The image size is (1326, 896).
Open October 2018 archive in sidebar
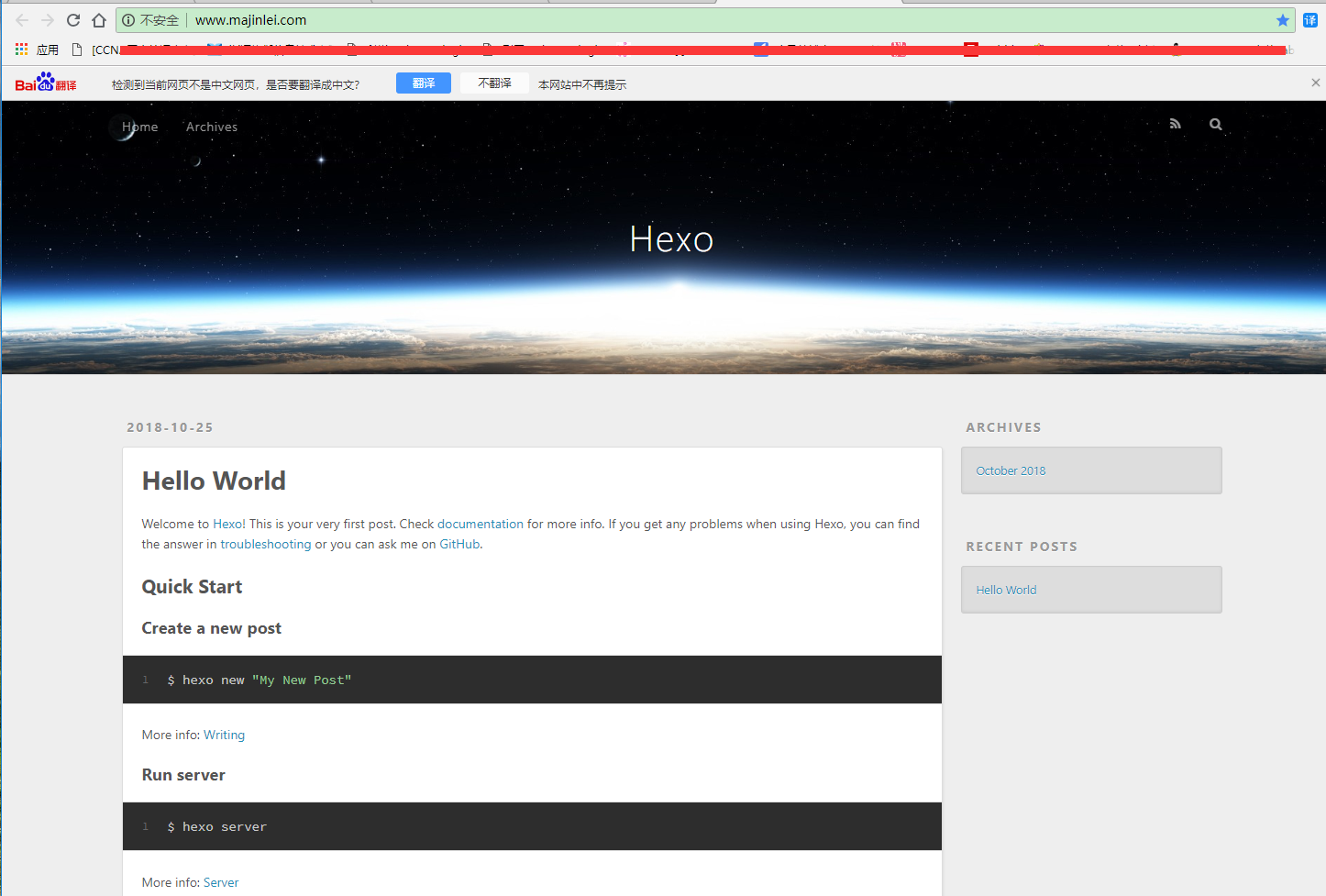1011,470
